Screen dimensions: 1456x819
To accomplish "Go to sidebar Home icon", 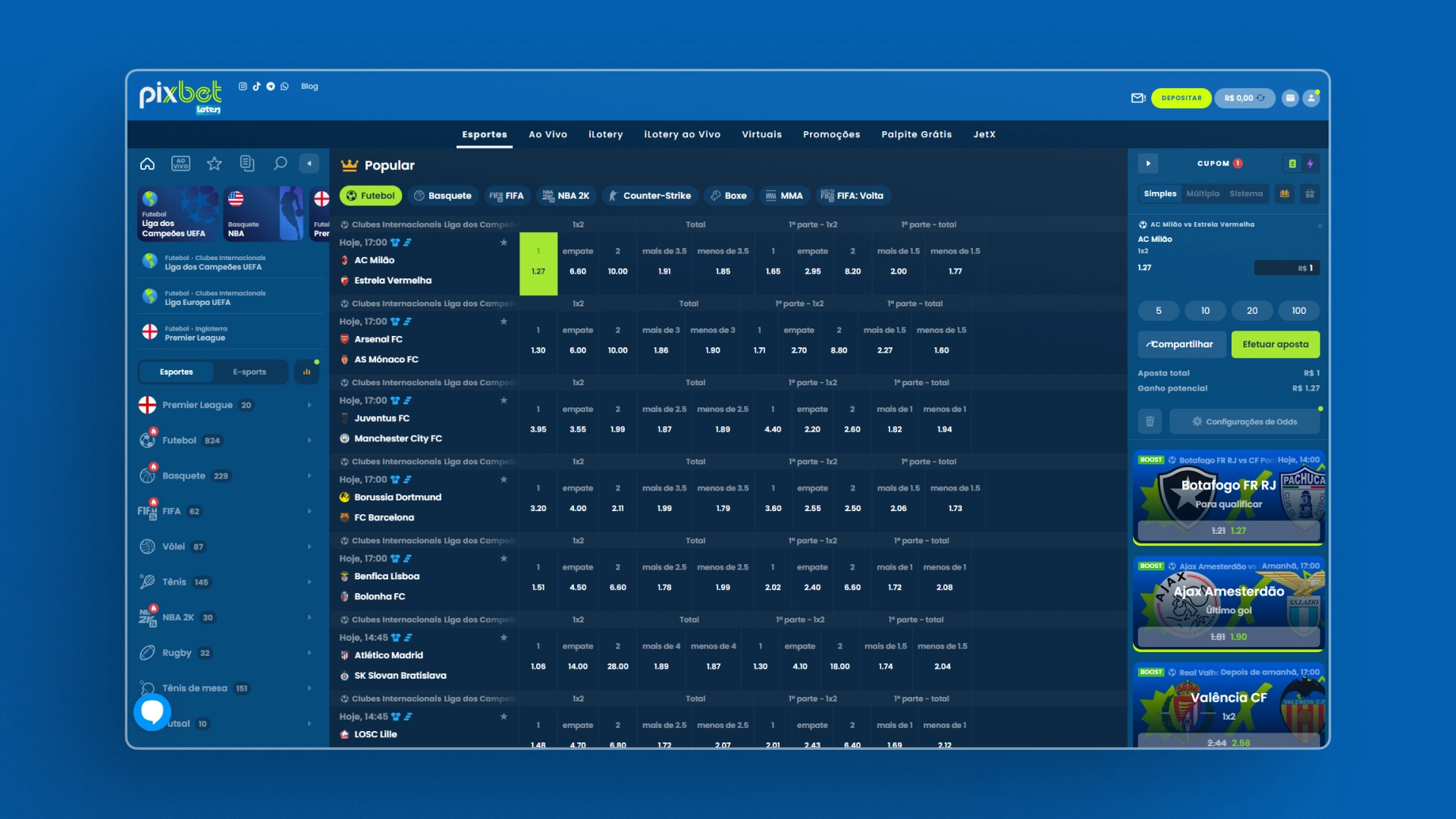I will [147, 164].
